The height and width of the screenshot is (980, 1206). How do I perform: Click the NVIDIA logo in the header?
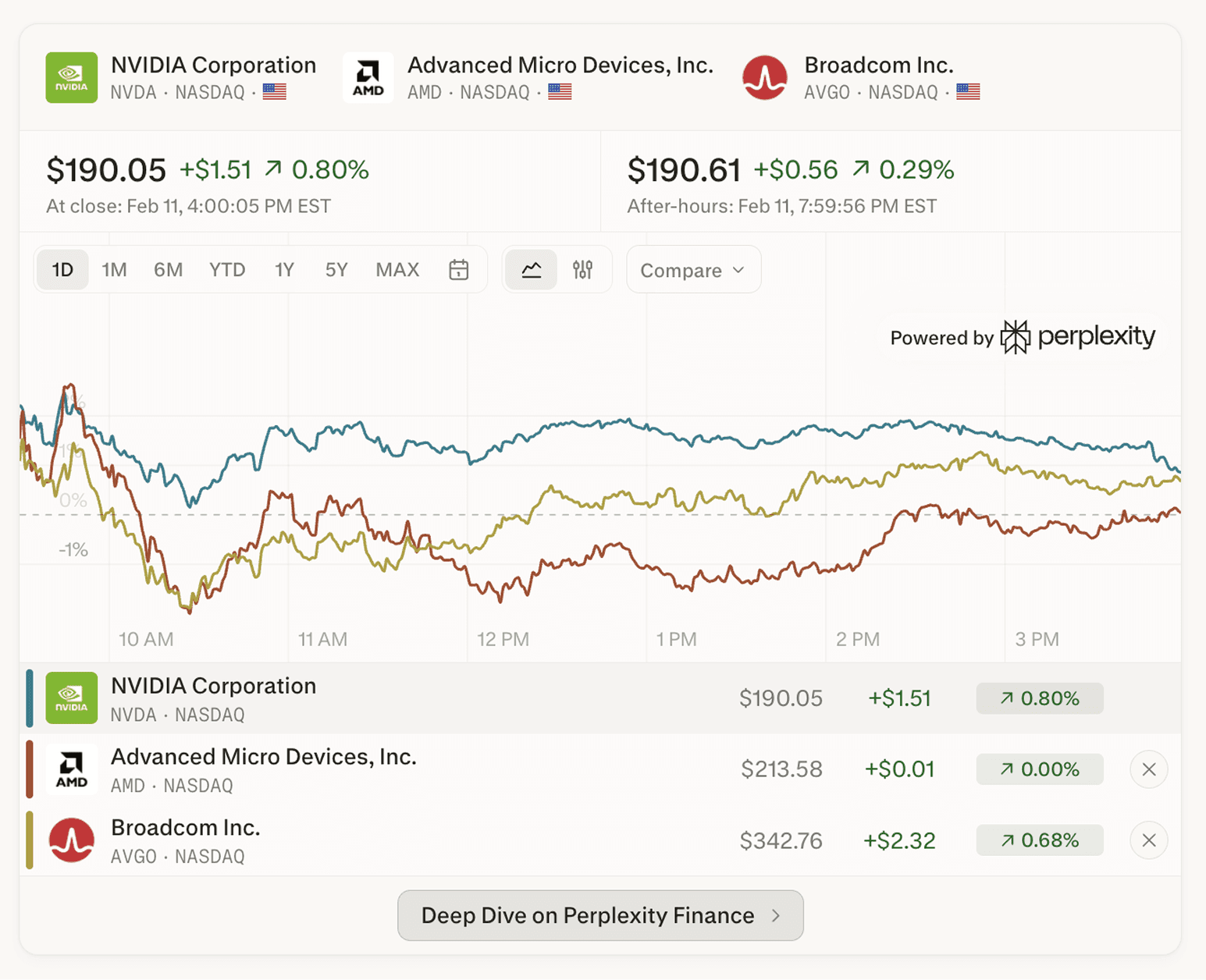click(x=71, y=77)
